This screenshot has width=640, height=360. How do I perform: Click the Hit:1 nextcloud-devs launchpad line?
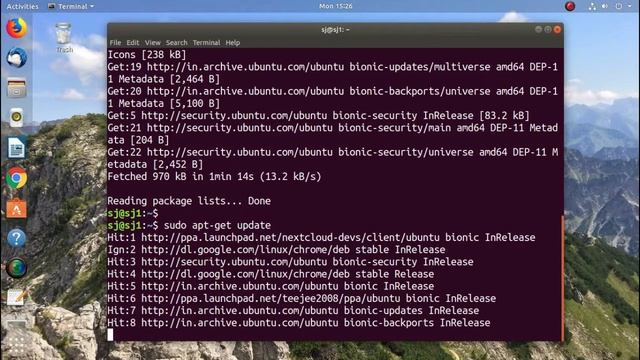click(x=321, y=238)
